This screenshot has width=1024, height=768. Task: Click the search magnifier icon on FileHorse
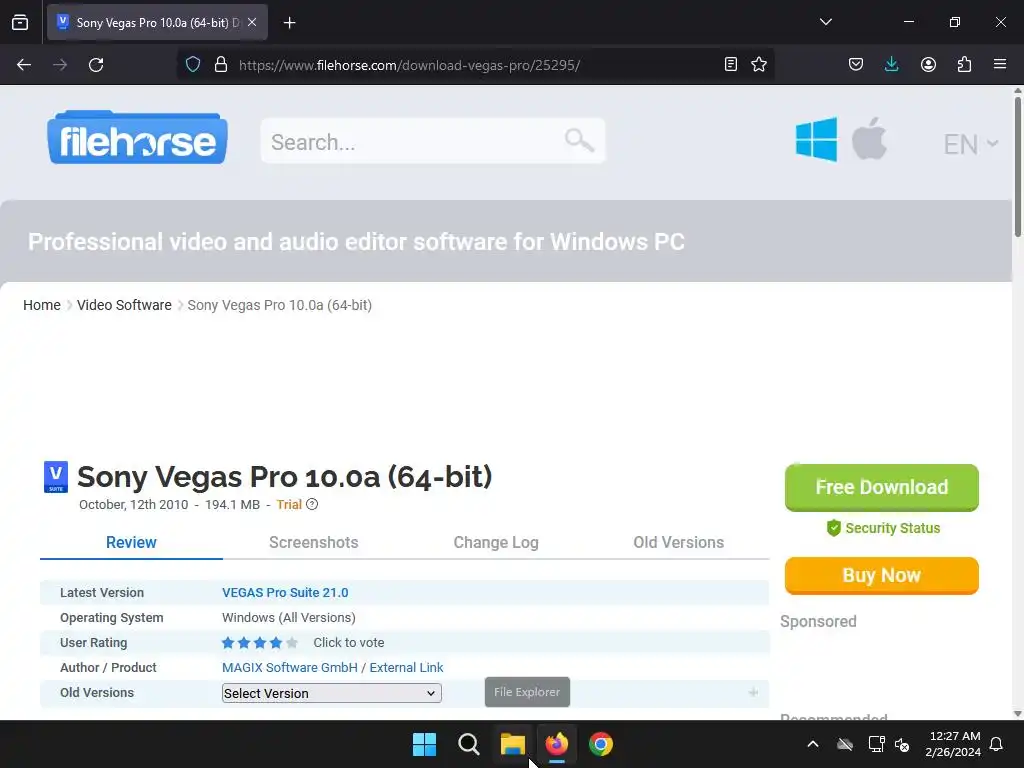coord(579,140)
